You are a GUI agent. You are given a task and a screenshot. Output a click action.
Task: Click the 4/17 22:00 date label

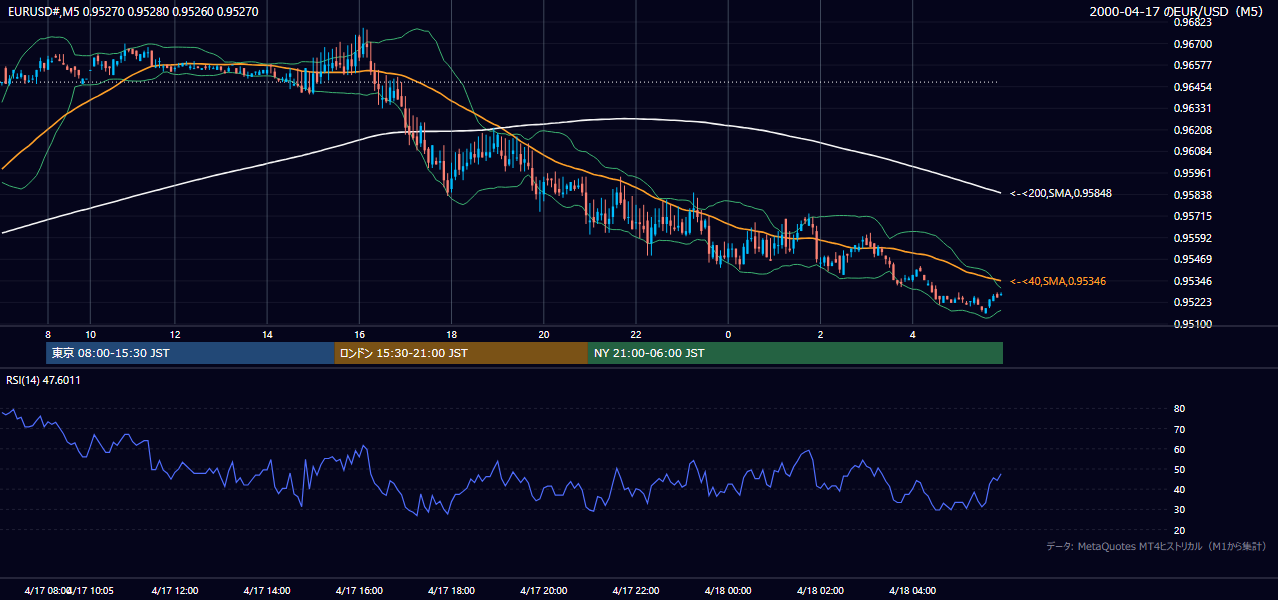coord(635,590)
